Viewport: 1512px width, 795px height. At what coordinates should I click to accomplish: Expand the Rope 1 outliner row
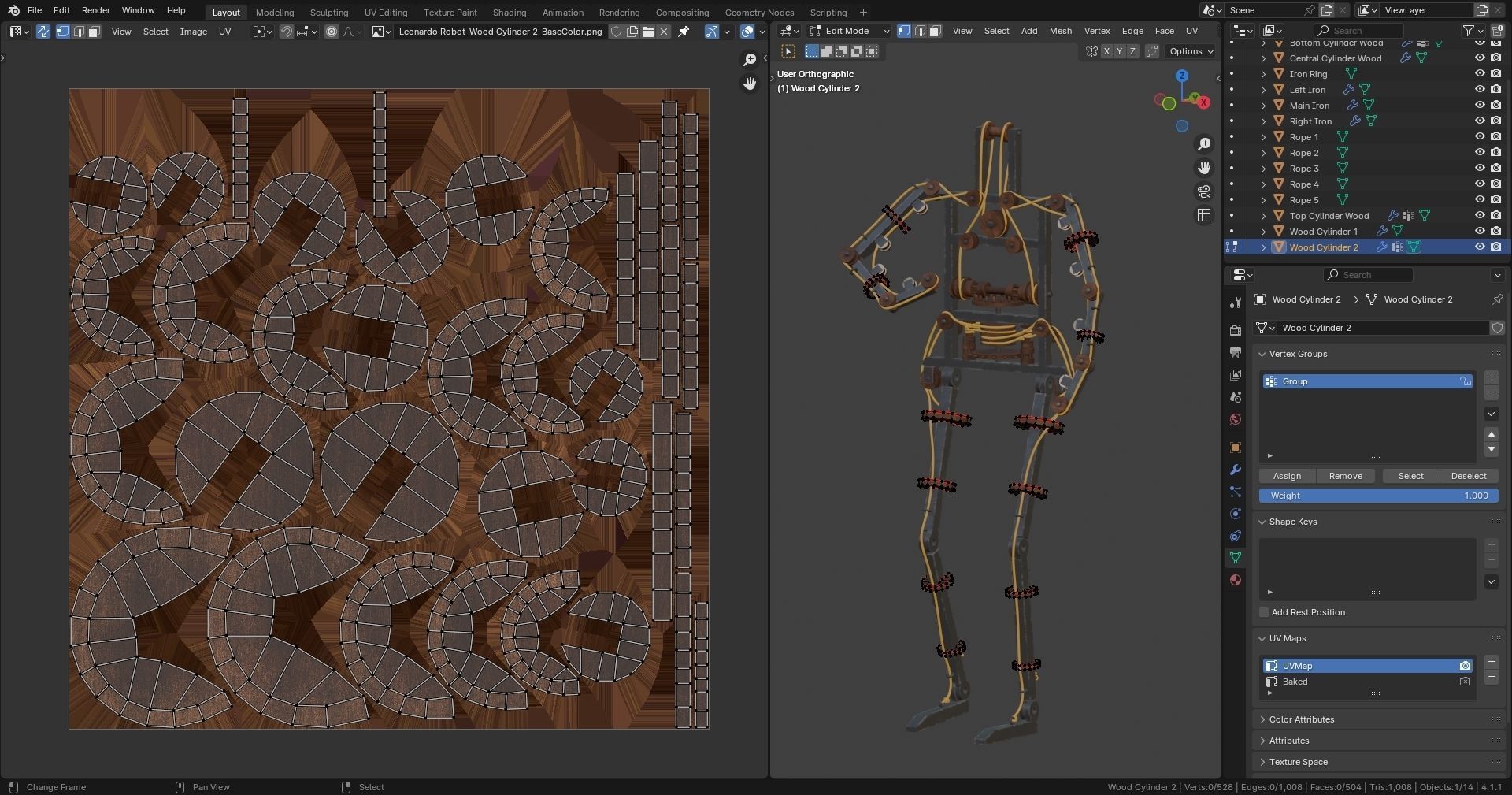[x=1263, y=136]
